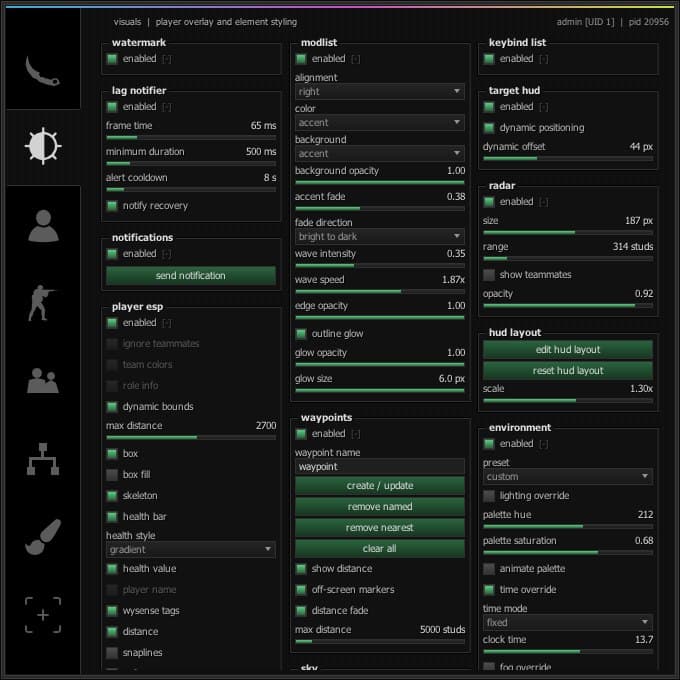Open health style dropdown showing gradient

pyautogui.click(x=191, y=549)
